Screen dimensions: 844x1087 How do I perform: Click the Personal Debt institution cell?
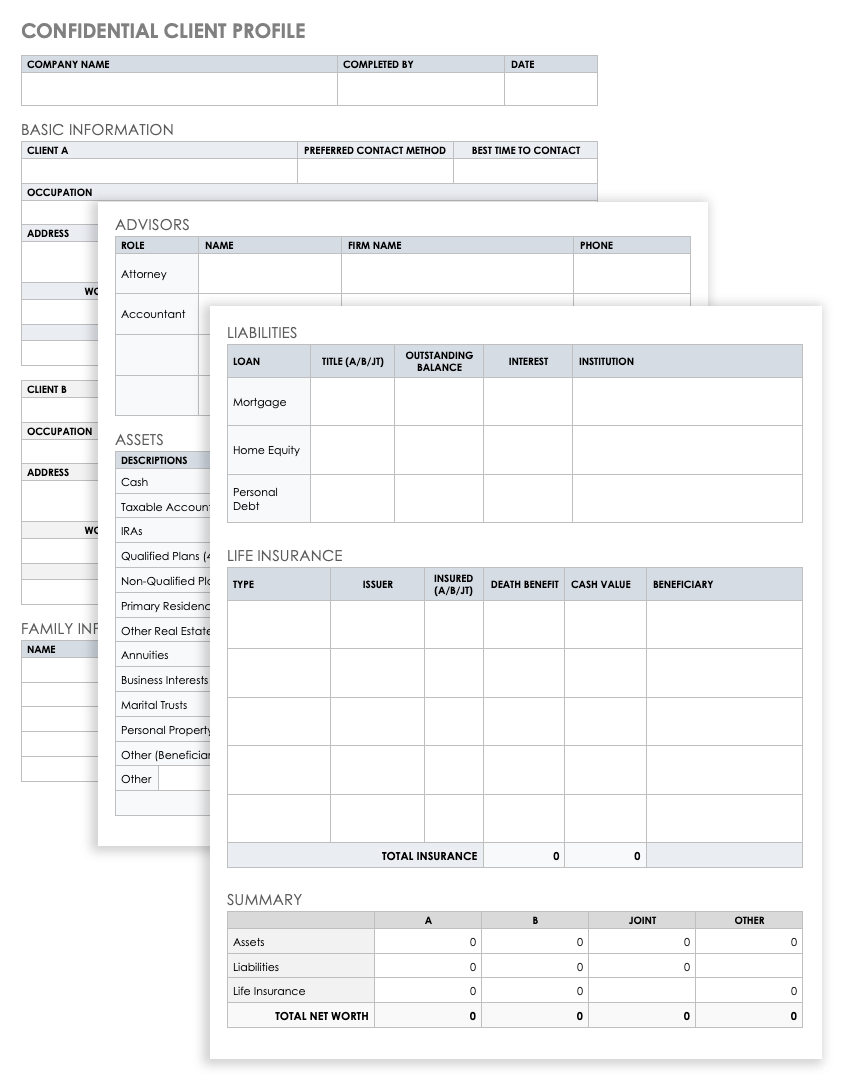pyautogui.click(x=687, y=498)
